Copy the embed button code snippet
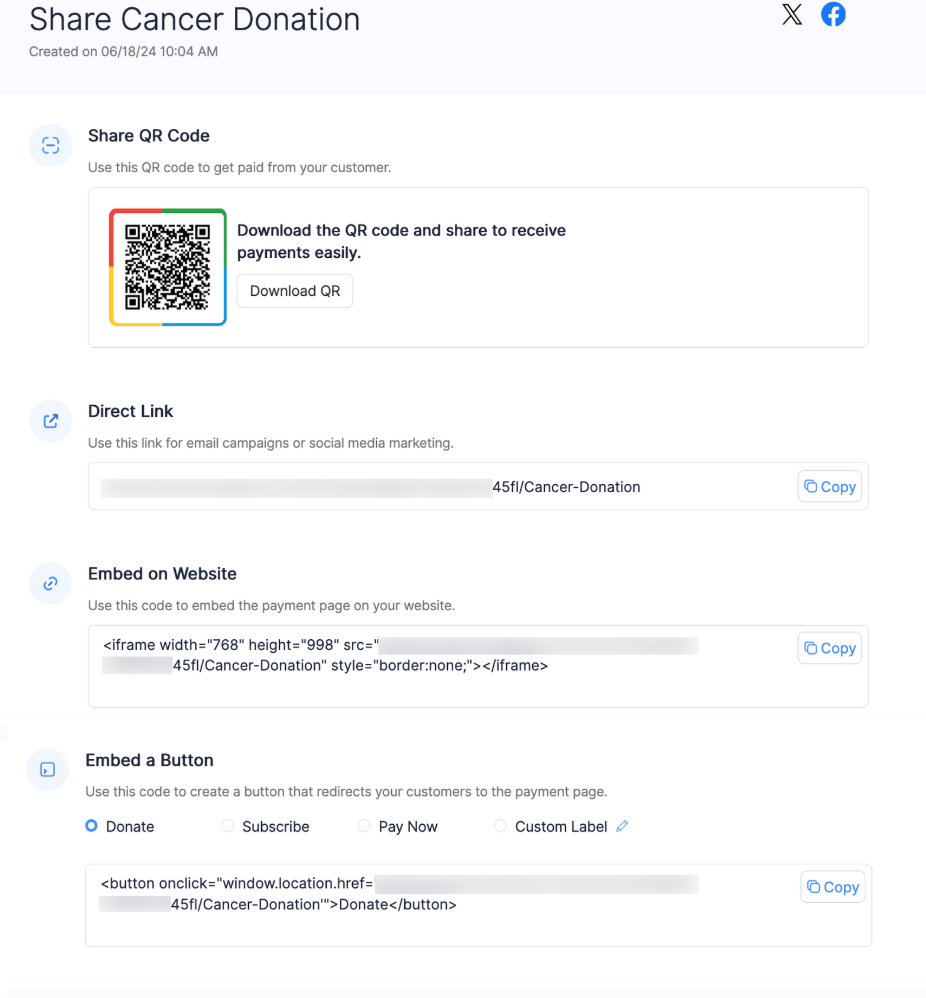Image resolution: width=926 pixels, height=998 pixels. [x=832, y=886]
